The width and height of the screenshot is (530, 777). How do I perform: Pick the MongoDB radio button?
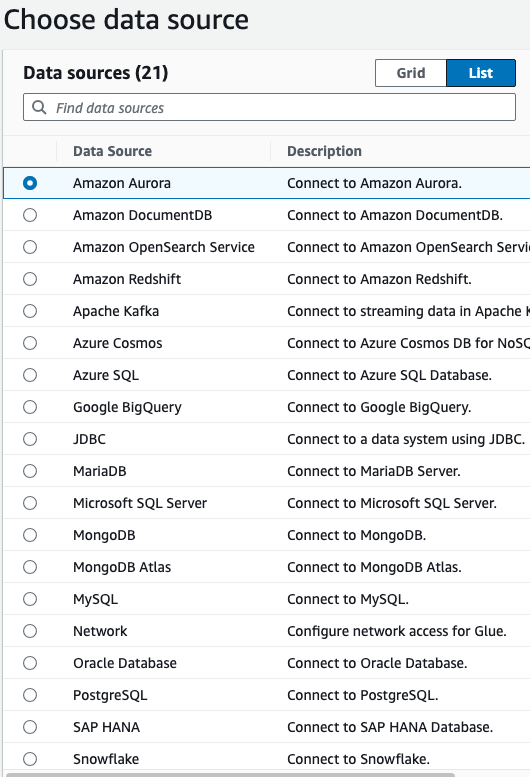[30, 535]
